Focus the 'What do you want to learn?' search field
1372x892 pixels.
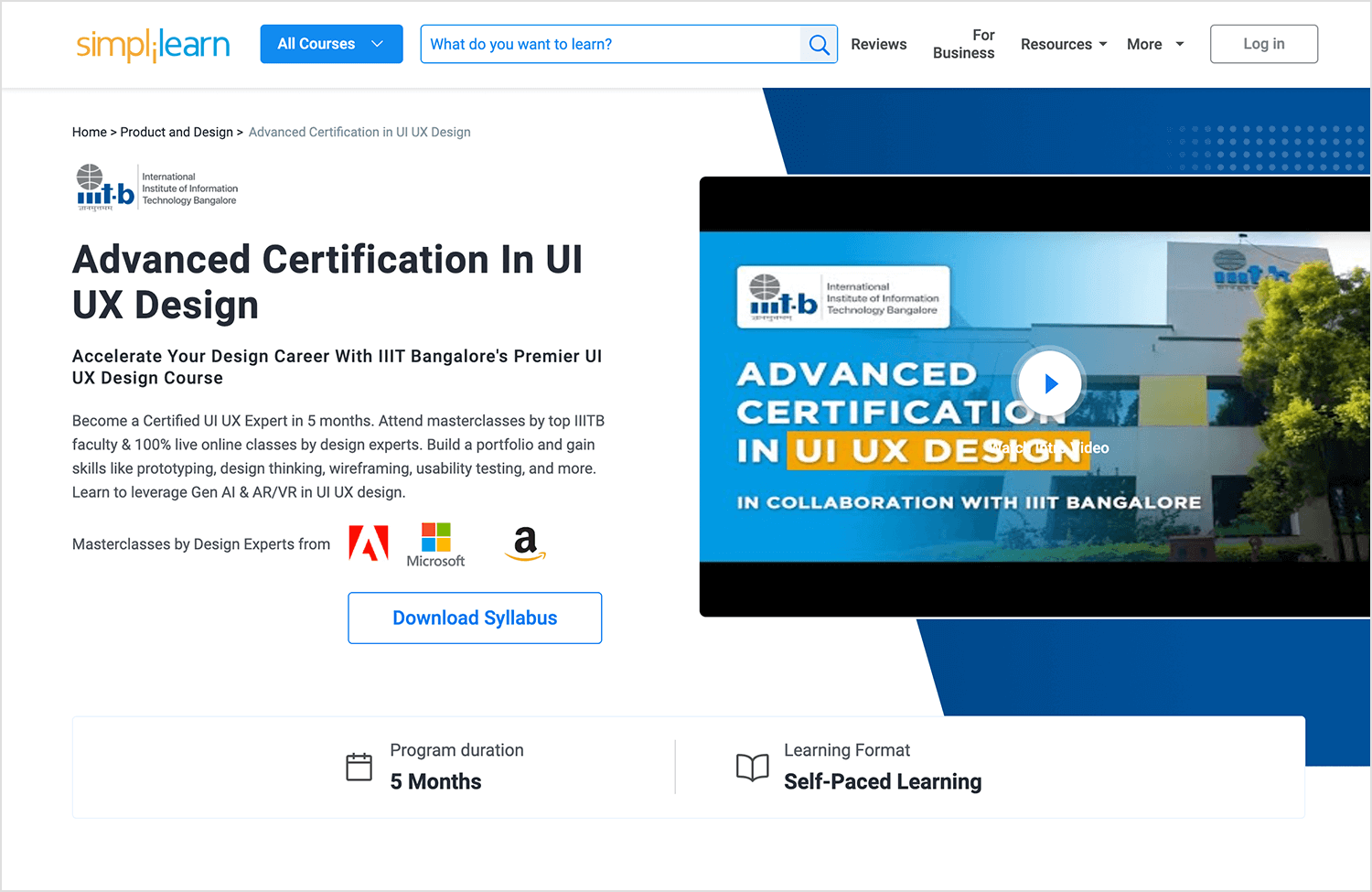coord(610,44)
